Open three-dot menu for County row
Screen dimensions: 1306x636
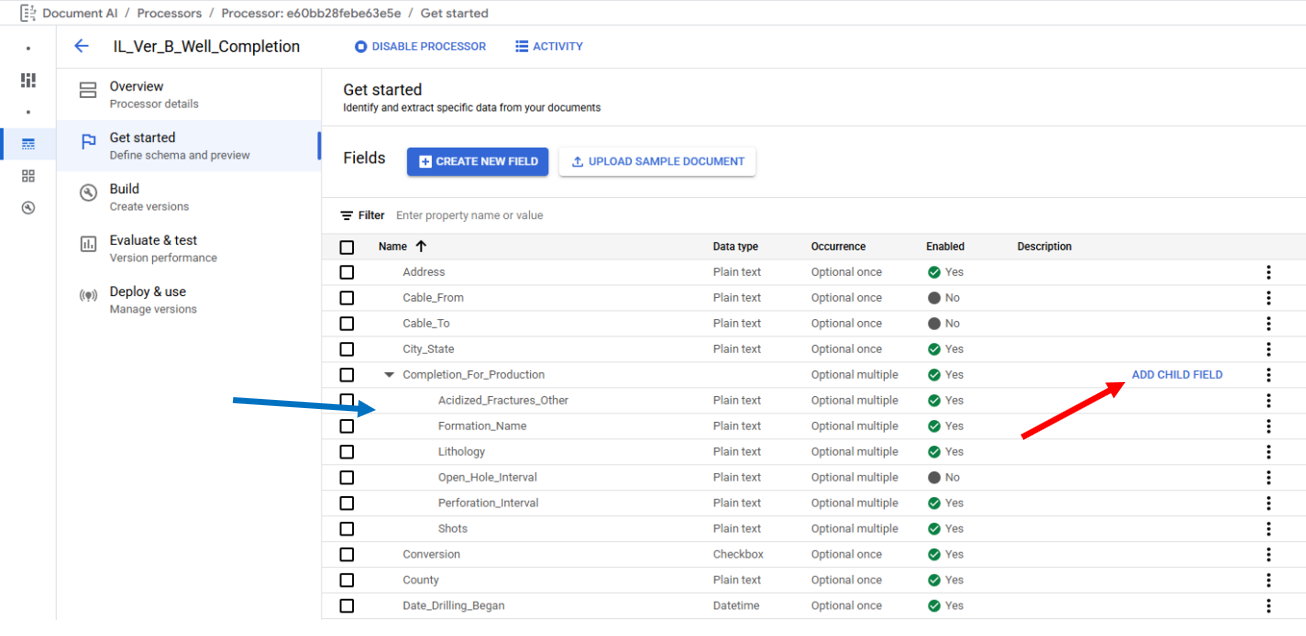click(x=1268, y=580)
